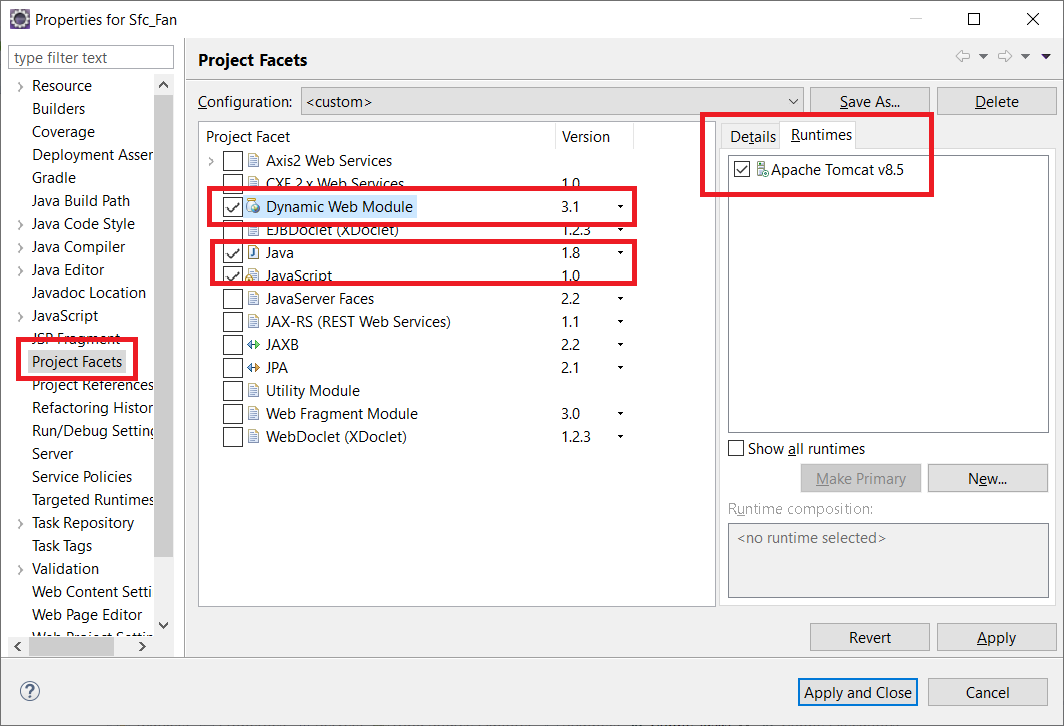Click the JPA facet icon
1064x726 pixels.
coord(253,368)
